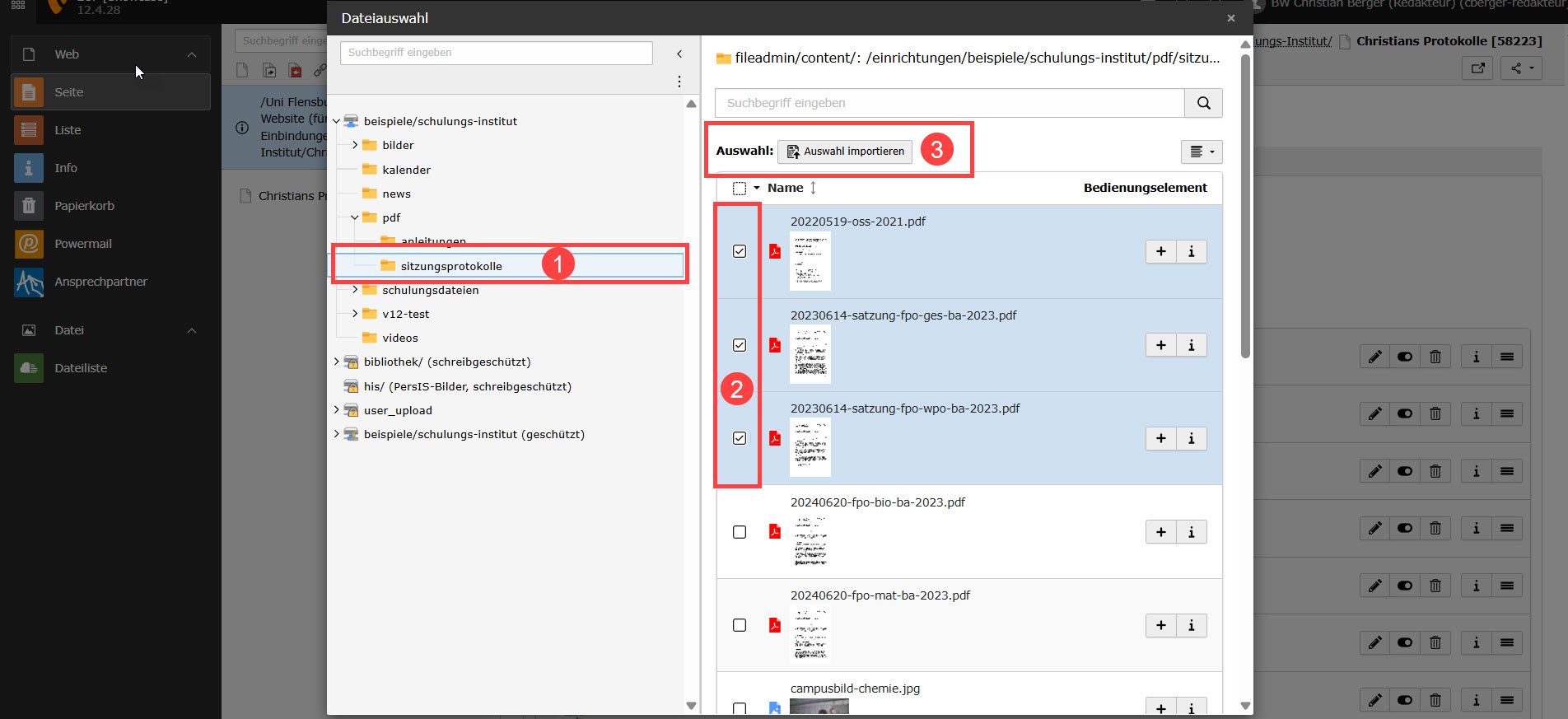Open the Dateiliste module
This screenshot has height=719, width=1568.
(81, 368)
